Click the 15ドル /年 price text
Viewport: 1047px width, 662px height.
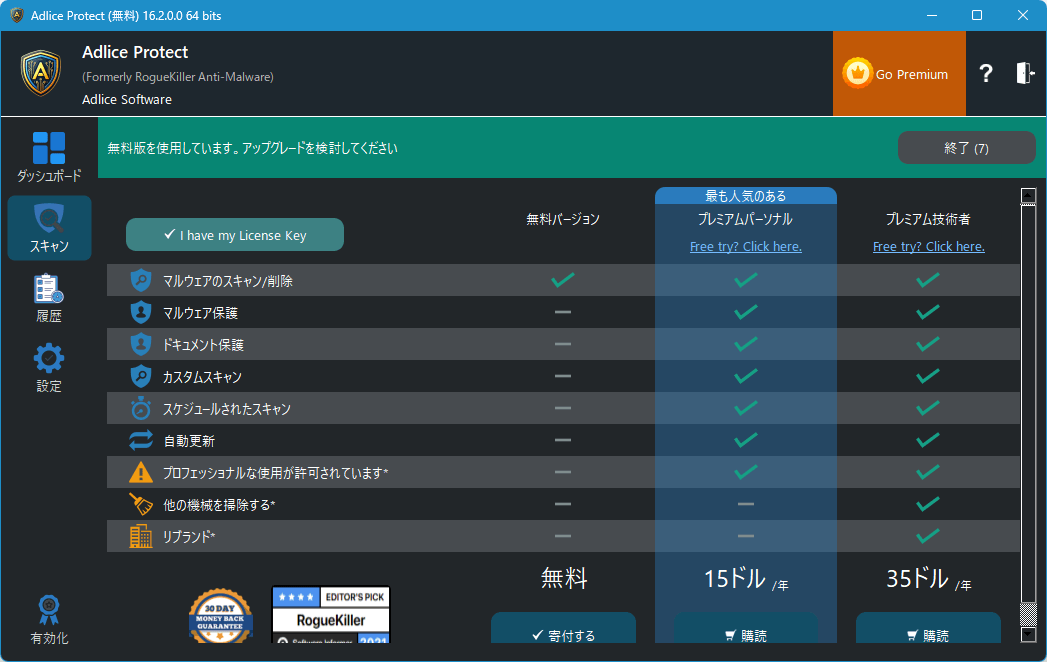[x=746, y=579]
